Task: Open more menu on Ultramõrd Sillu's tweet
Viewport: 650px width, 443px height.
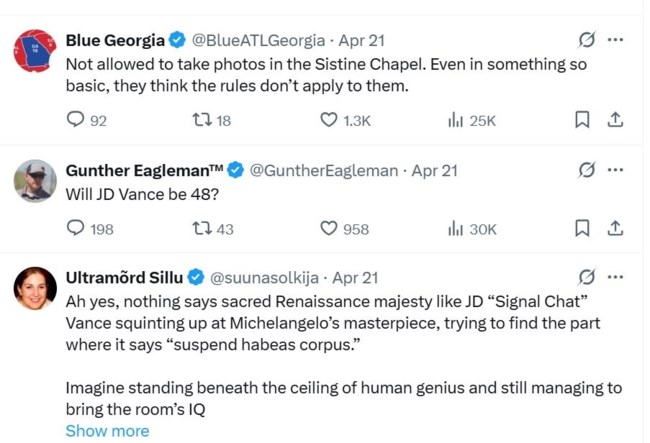Action: point(616,277)
